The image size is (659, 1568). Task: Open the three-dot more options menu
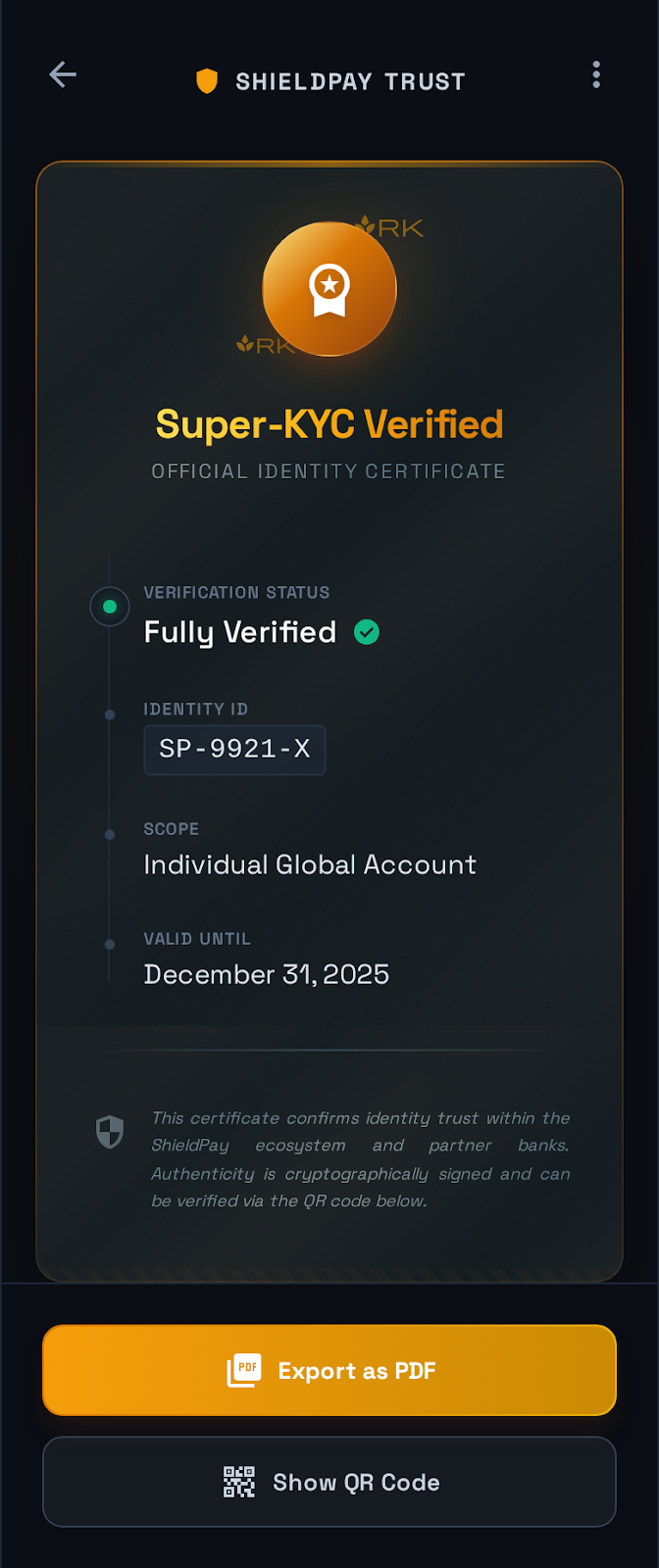click(596, 75)
